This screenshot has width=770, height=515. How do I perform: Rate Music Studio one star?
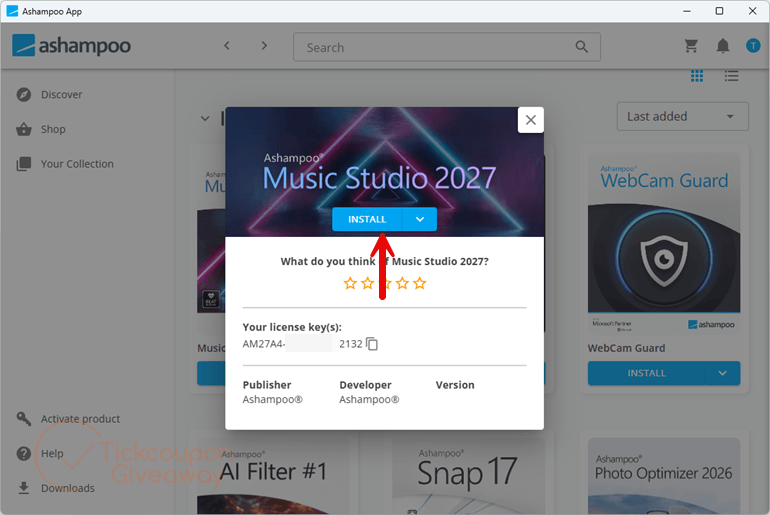click(x=350, y=283)
